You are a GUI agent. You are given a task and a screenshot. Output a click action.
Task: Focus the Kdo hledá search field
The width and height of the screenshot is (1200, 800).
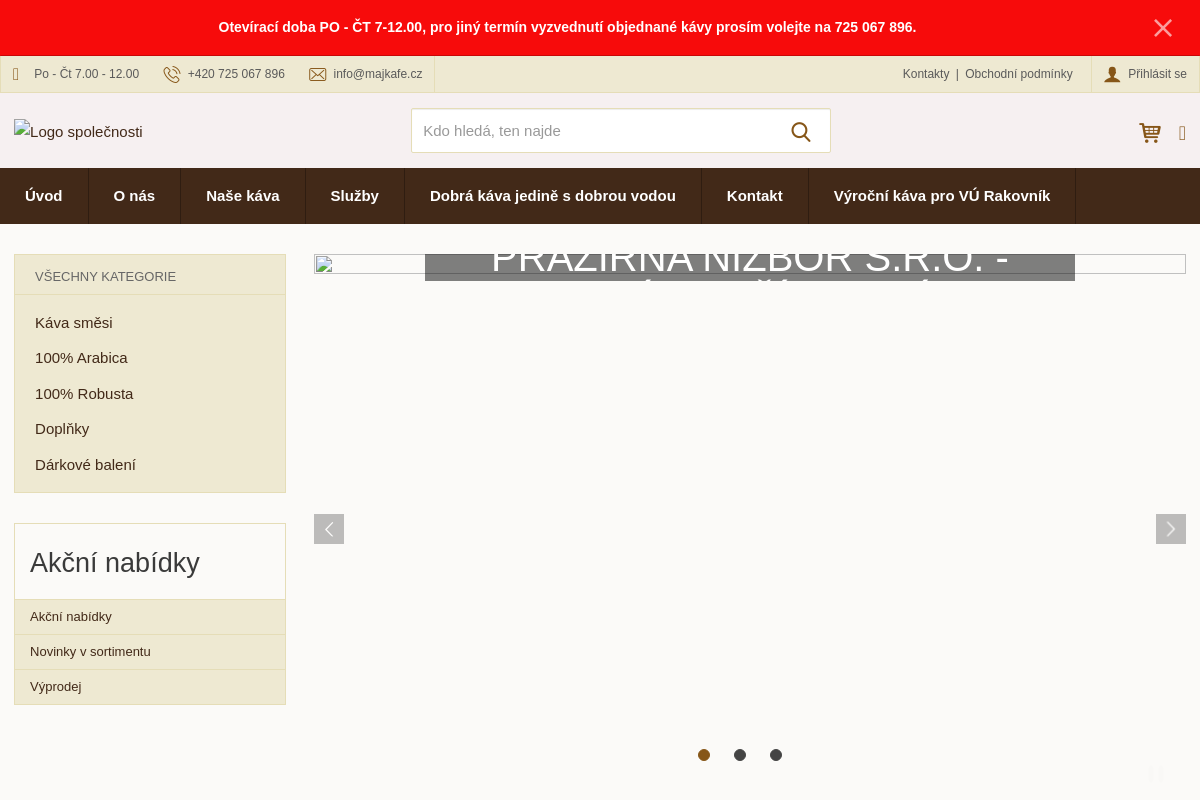[595, 131]
